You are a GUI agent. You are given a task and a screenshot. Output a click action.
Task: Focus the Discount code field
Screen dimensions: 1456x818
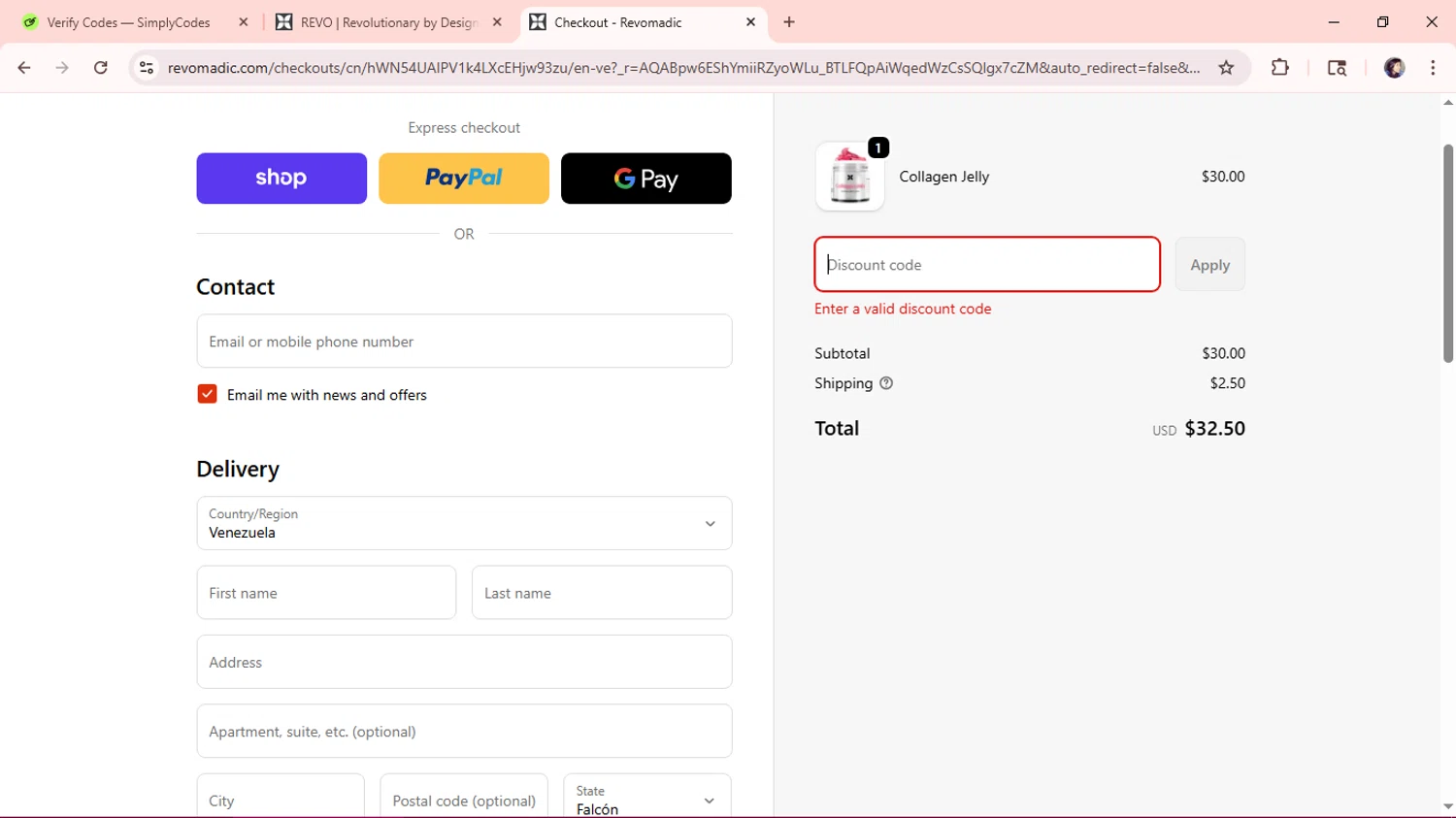(987, 264)
